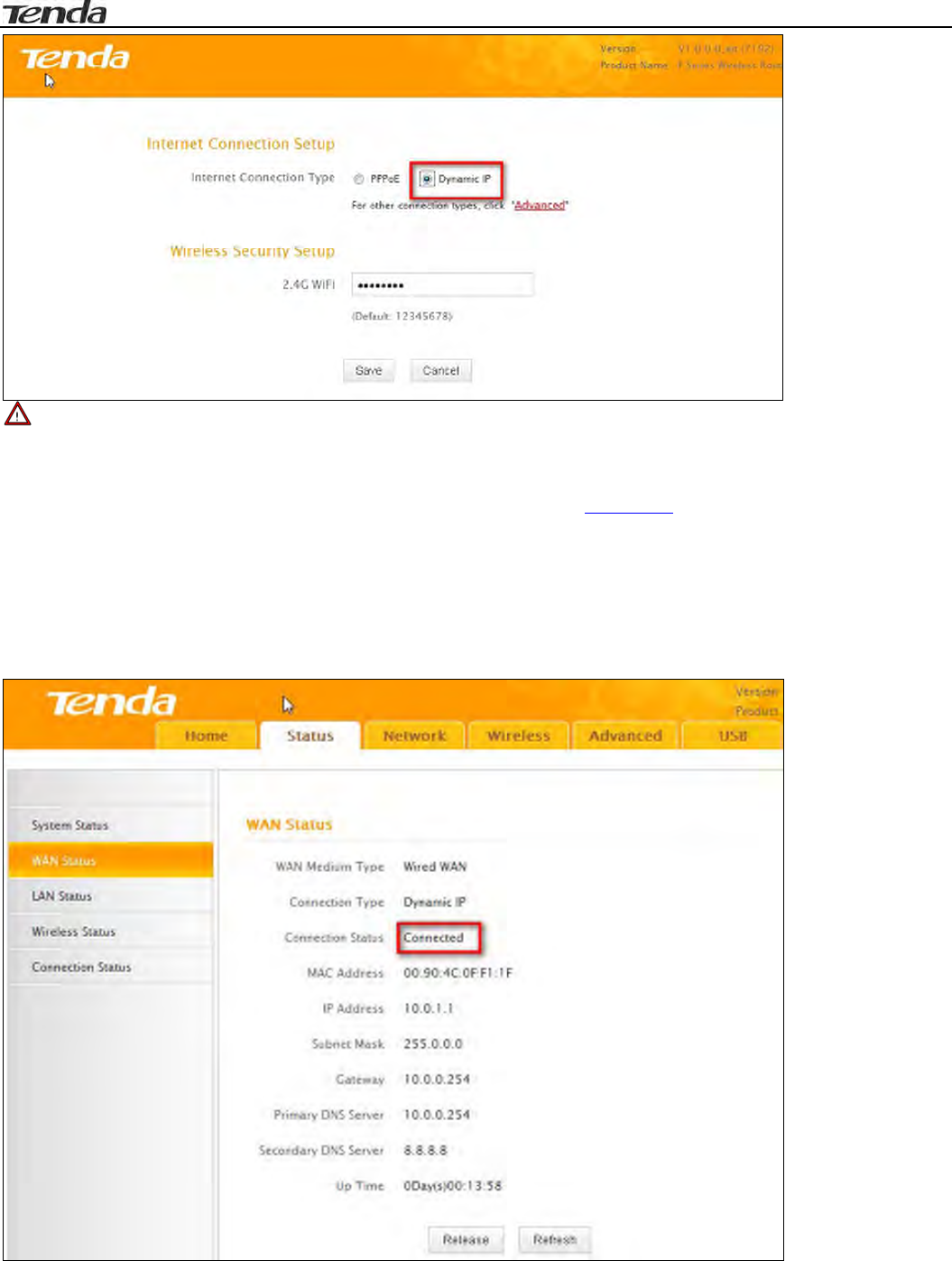Viewport: 952px width, 1261px height.
Task: Click the Cancel button in setup page
Action: coord(440,371)
